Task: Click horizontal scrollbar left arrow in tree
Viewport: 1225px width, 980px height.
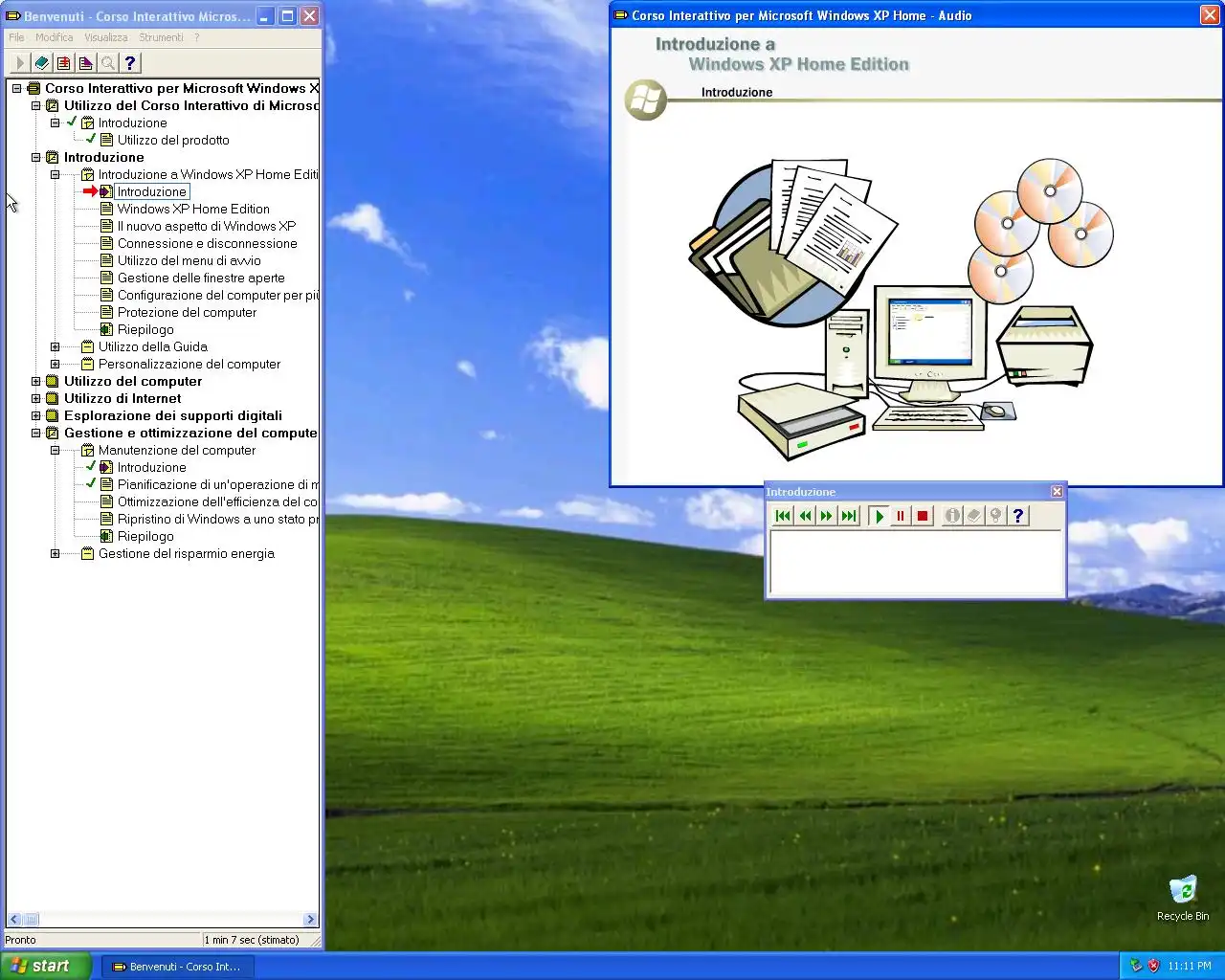Action: point(14,920)
